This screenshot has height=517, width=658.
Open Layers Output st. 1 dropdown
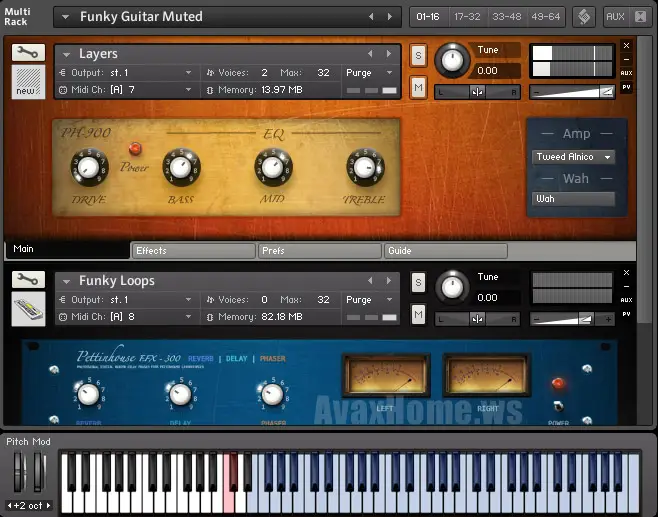(126, 73)
